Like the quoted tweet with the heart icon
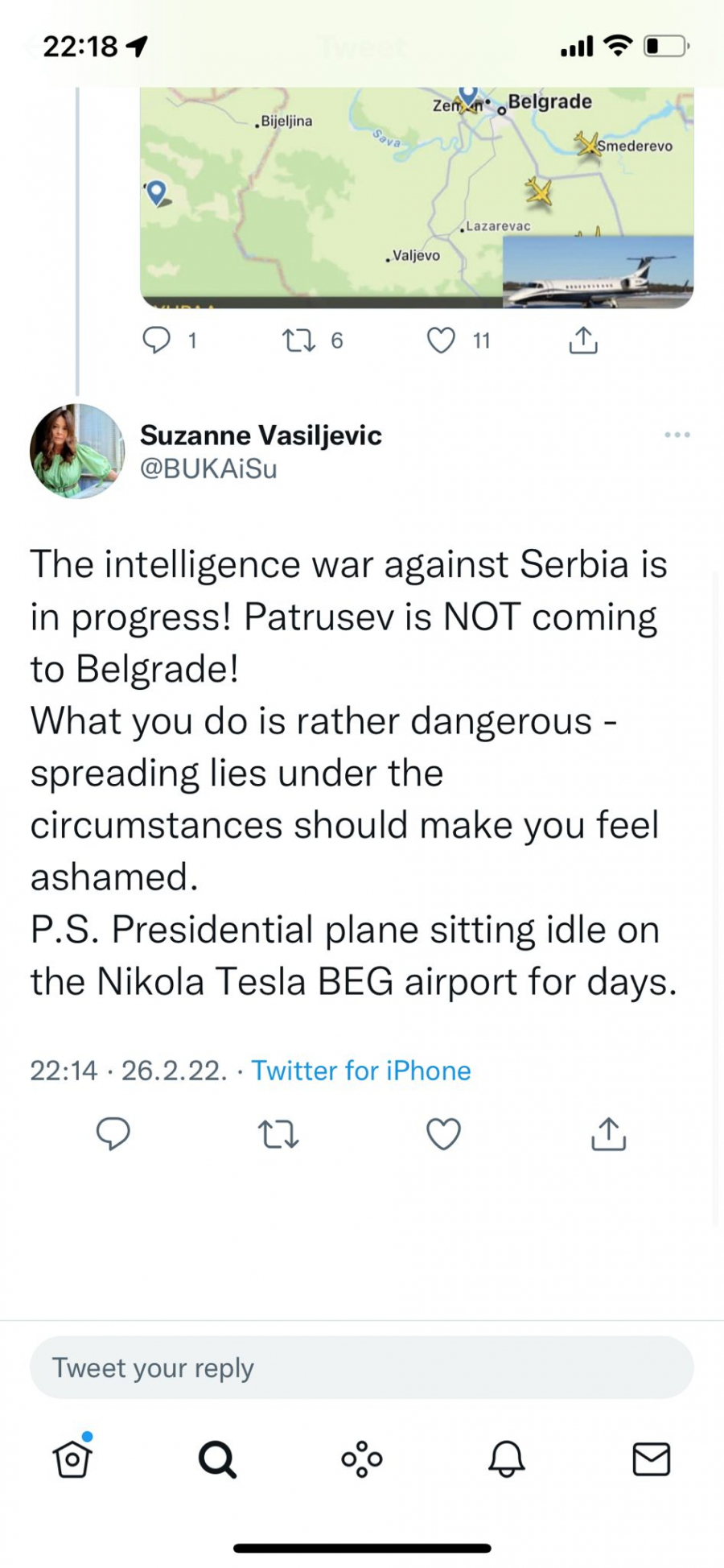Viewport: 724px width, 1568px height. [x=441, y=340]
